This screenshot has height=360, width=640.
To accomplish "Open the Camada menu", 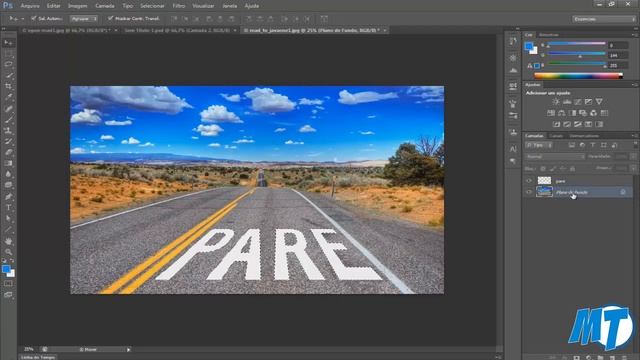I will pos(104,6).
